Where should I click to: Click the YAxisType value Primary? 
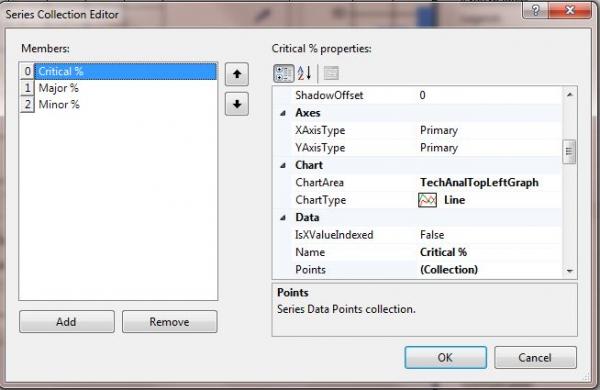pos(439,148)
